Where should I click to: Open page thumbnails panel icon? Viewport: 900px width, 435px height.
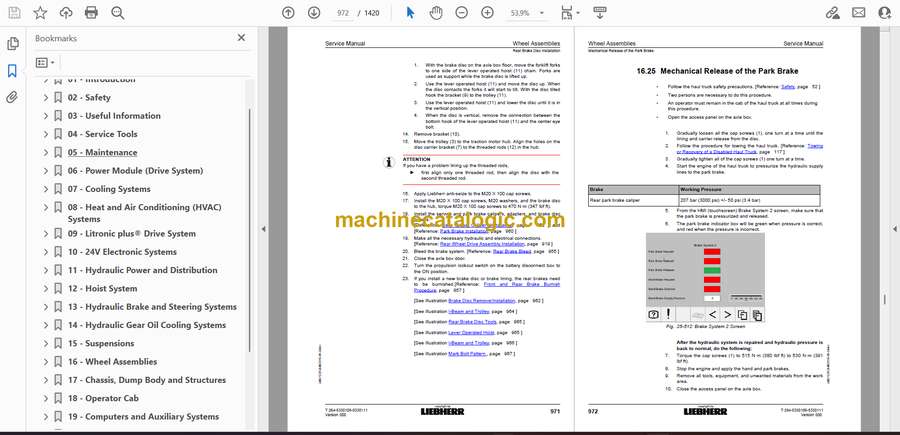click(x=12, y=44)
